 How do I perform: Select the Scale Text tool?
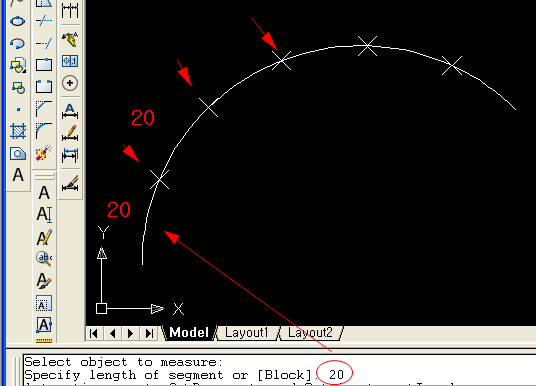coord(44,303)
